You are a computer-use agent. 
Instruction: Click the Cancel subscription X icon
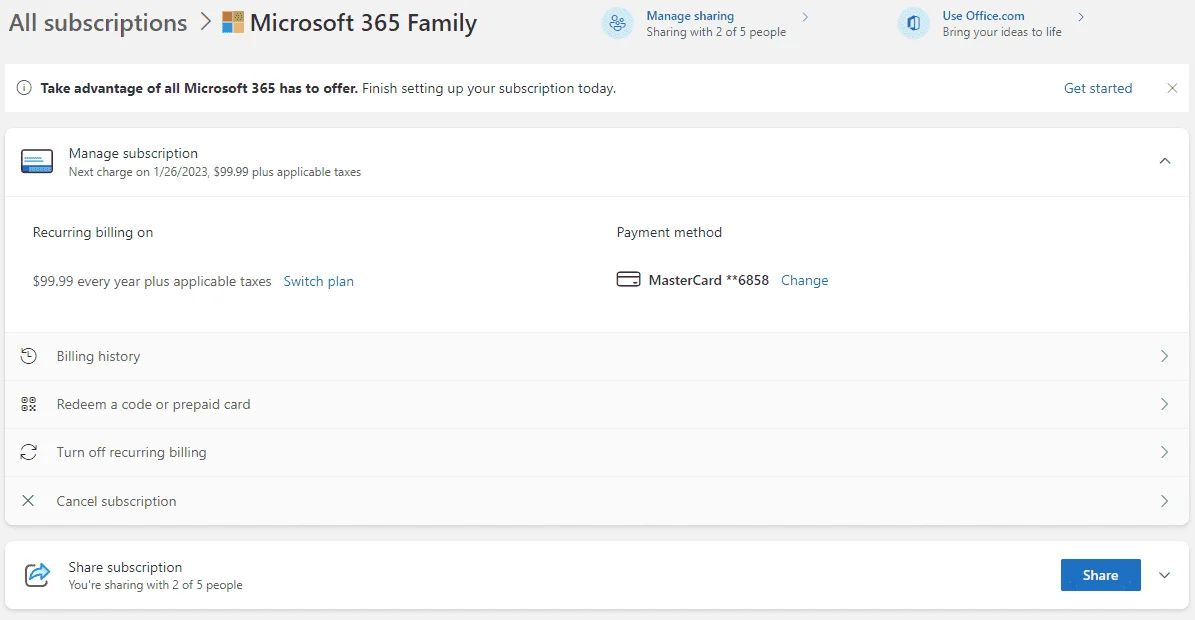[x=28, y=500]
